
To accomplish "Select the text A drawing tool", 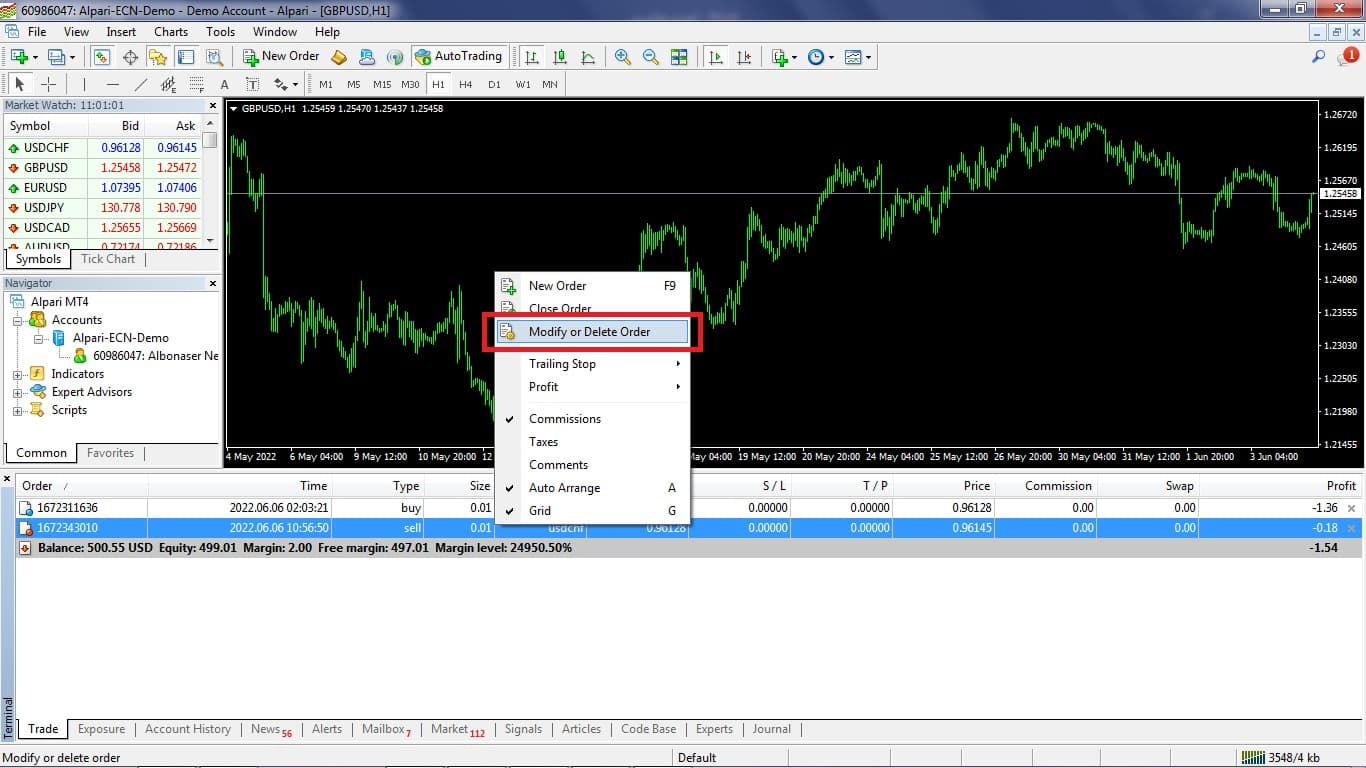I will coord(224,84).
